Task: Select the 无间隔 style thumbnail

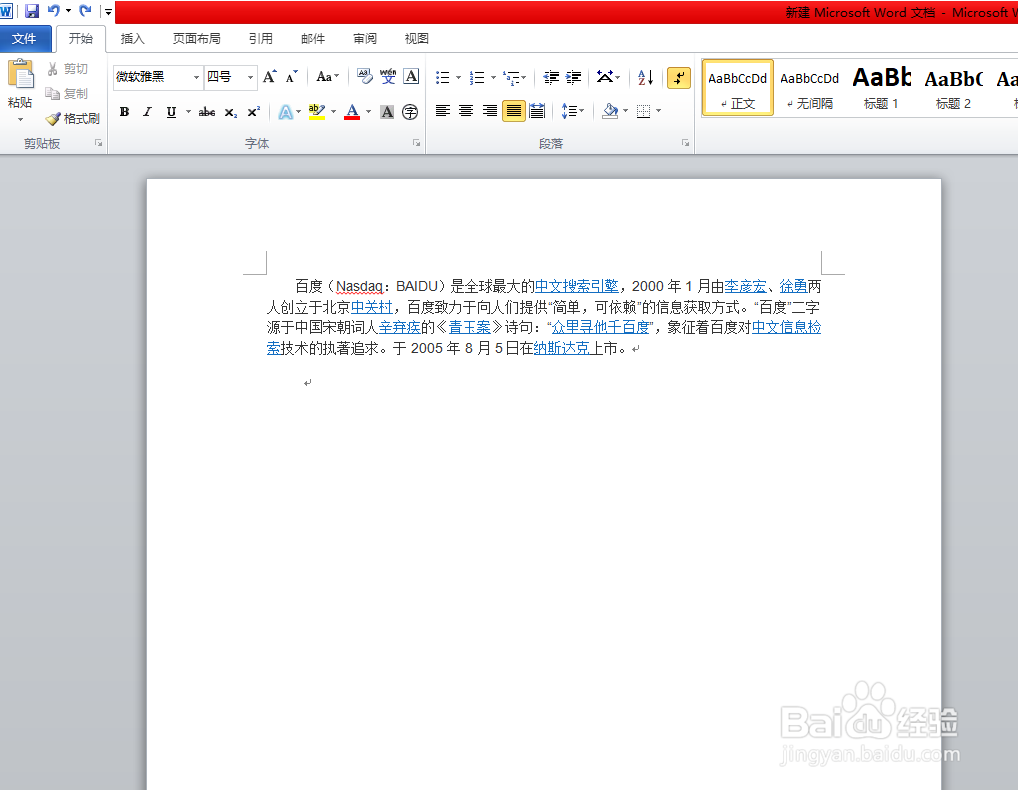Action: click(x=810, y=88)
